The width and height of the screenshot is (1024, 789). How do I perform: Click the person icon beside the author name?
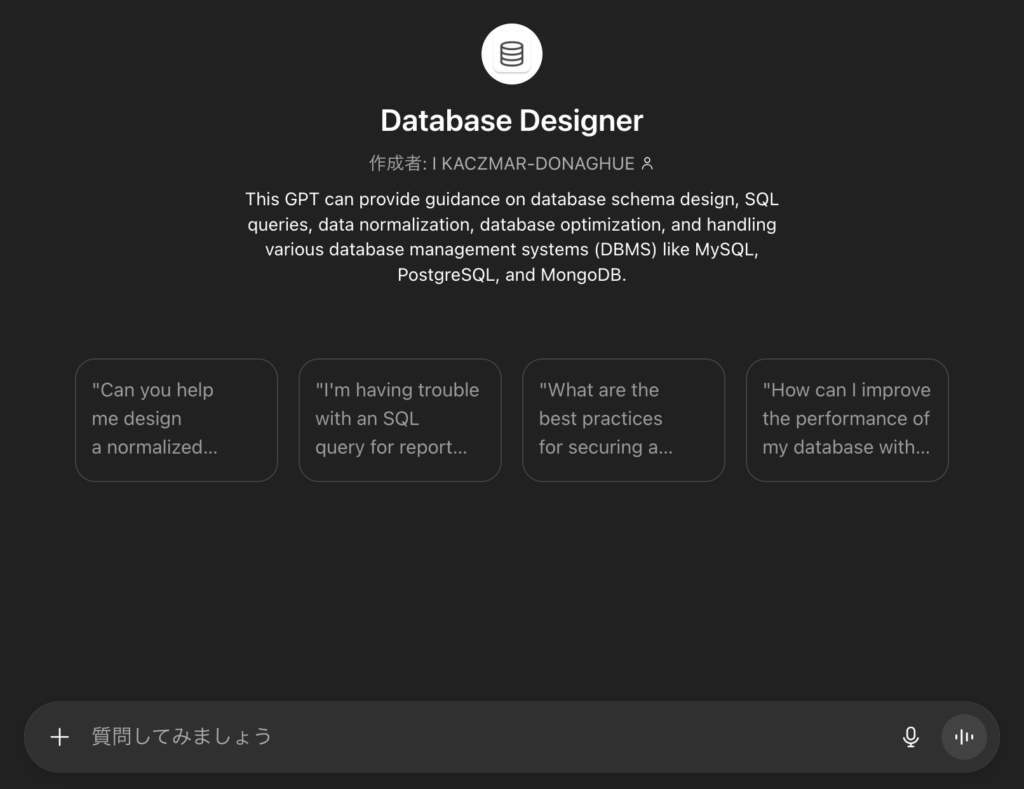tap(647, 164)
